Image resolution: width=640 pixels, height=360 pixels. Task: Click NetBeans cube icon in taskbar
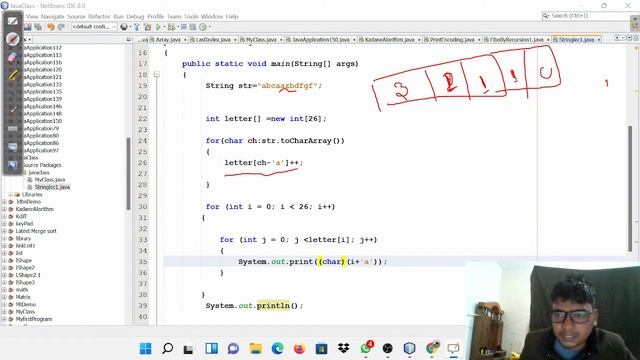[x=409, y=348]
